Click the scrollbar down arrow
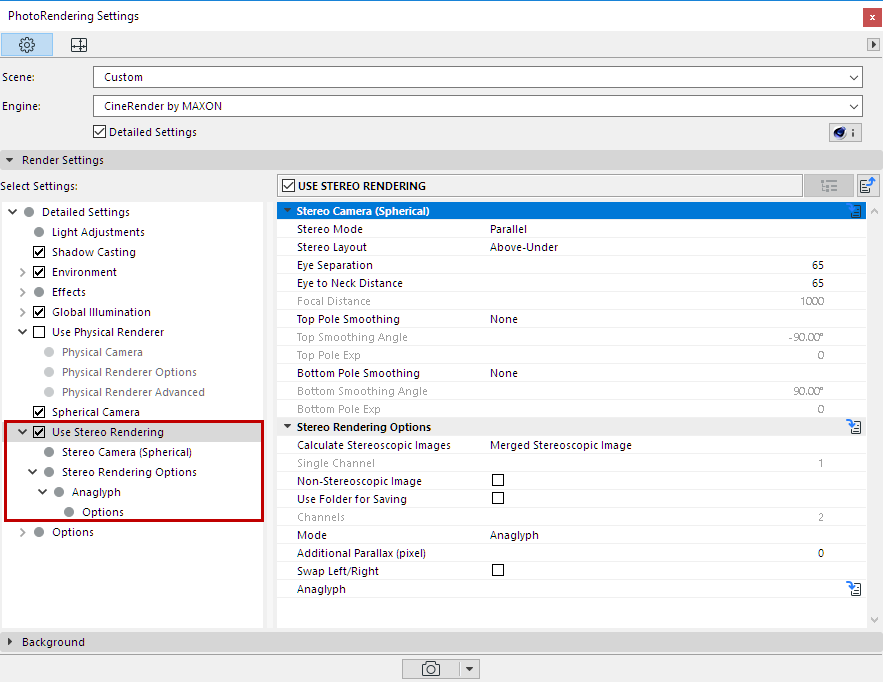The image size is (883, 682). coord(874,619)
